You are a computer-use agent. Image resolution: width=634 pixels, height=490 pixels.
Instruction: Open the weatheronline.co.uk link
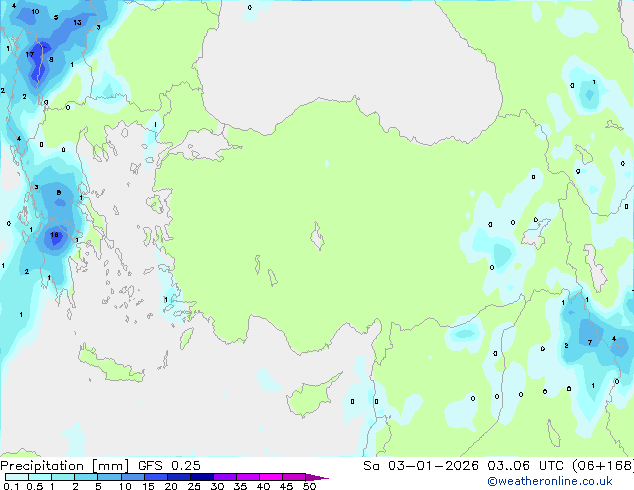point(550,481)
